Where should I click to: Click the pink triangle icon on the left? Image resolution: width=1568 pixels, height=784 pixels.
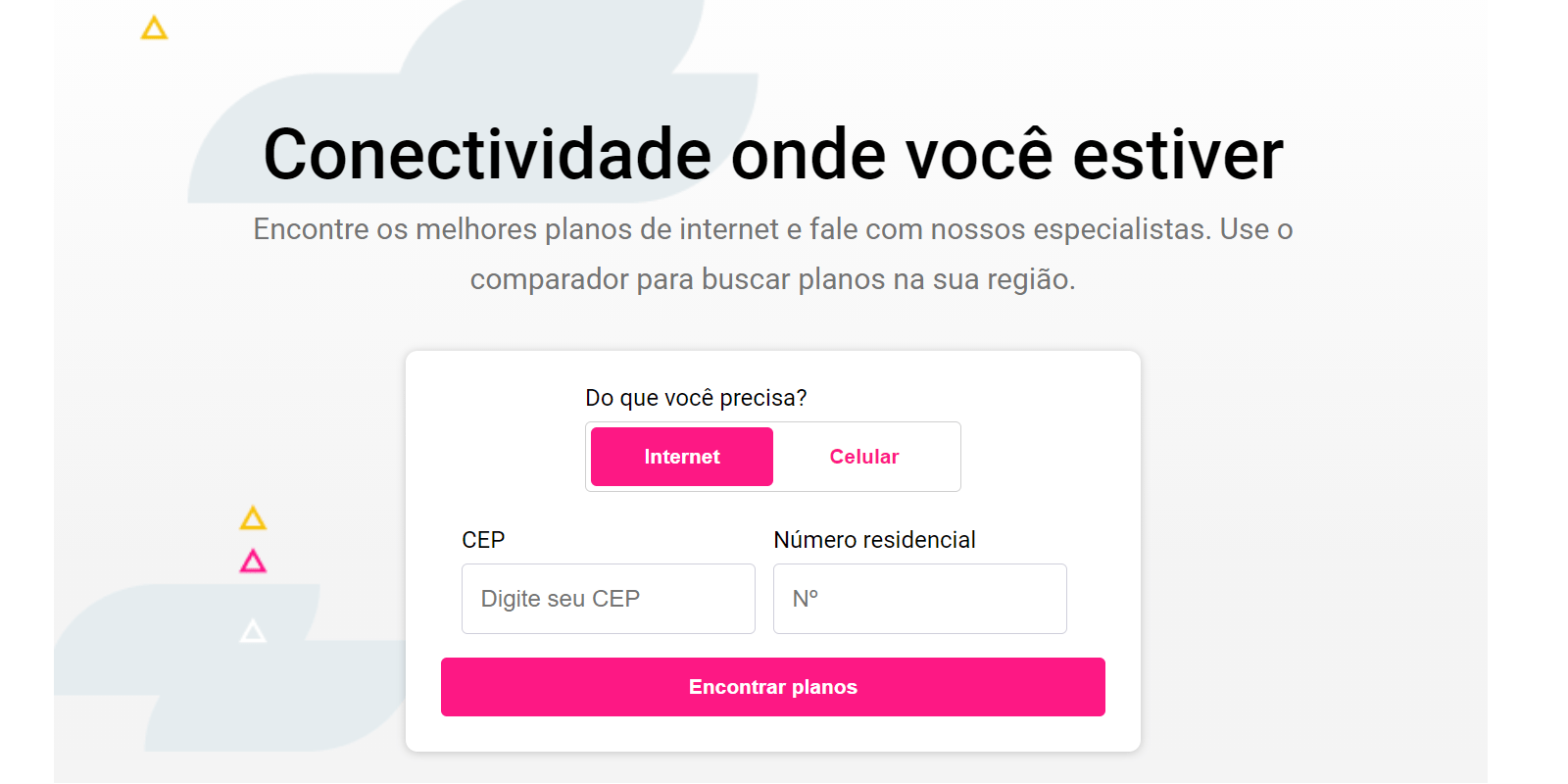pyautogui.click(x=251, y=561)
